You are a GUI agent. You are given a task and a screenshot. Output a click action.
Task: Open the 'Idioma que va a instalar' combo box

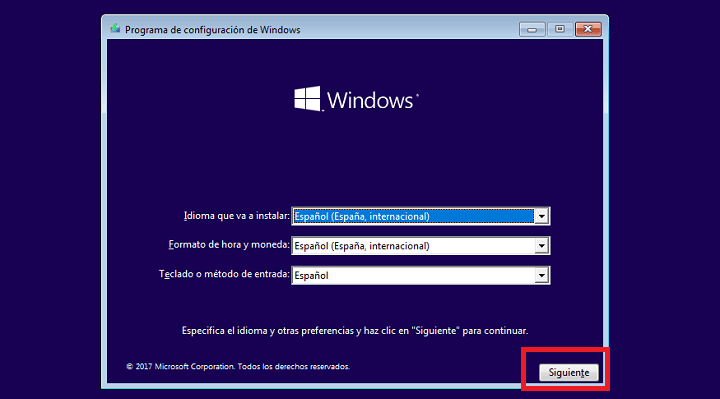click(421, 216)
